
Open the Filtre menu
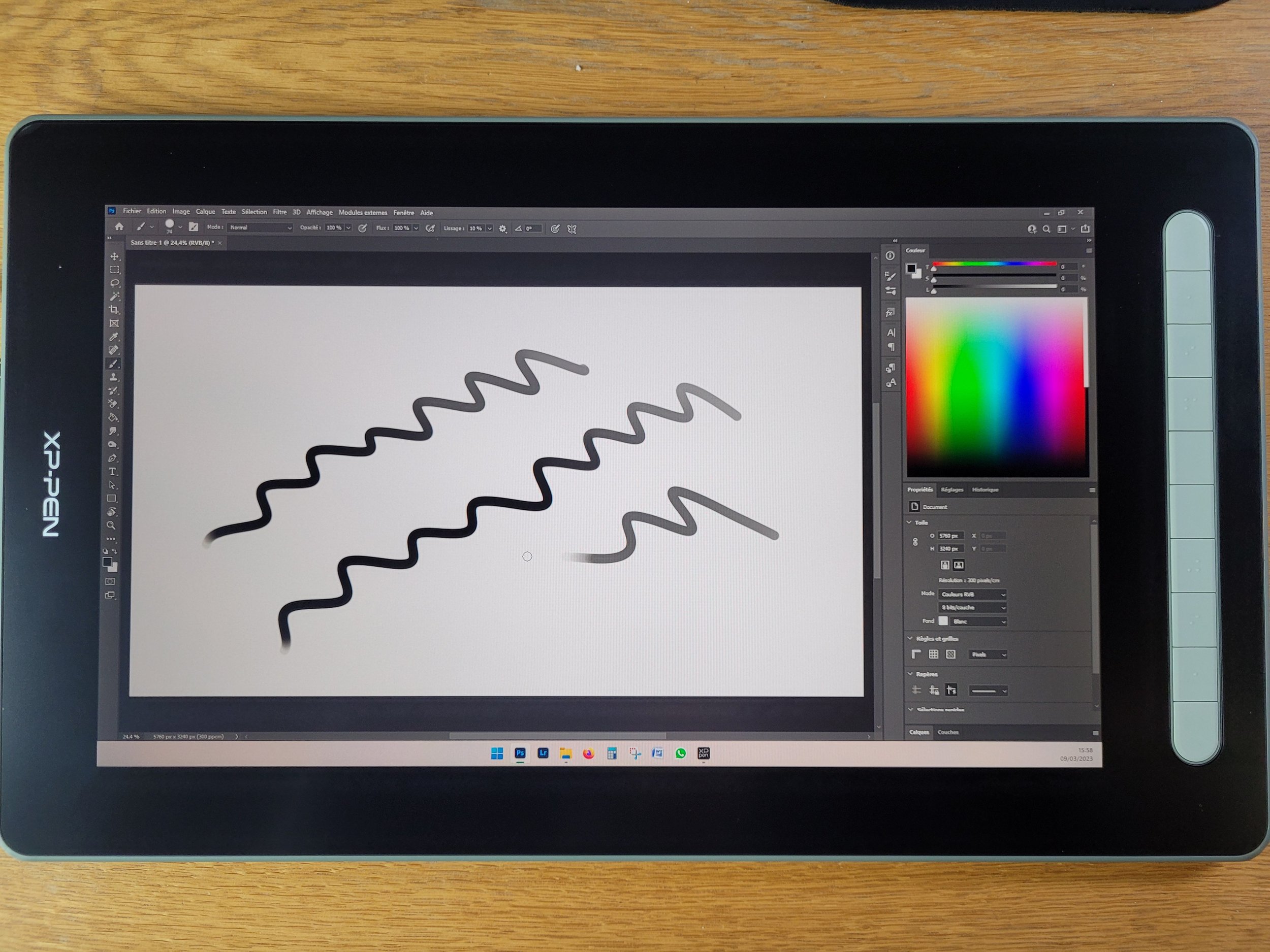279,212
